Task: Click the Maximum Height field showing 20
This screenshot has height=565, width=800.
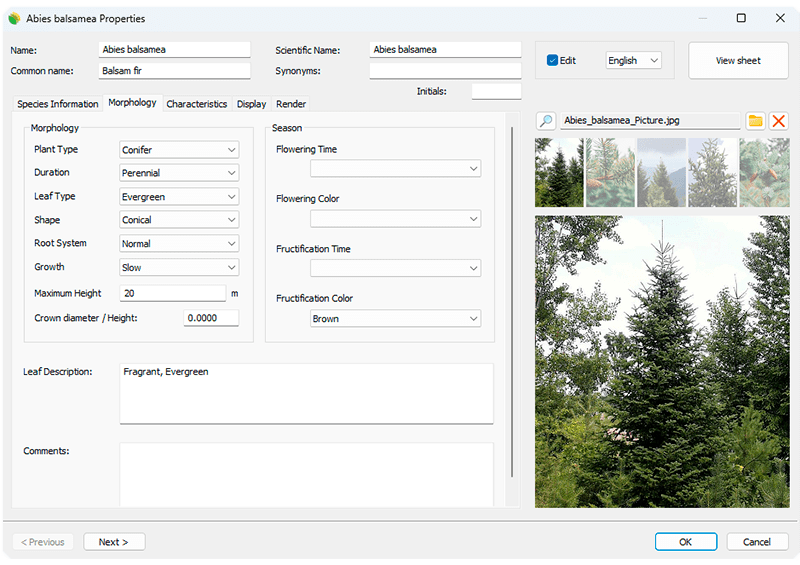Action: coord(172,293)
